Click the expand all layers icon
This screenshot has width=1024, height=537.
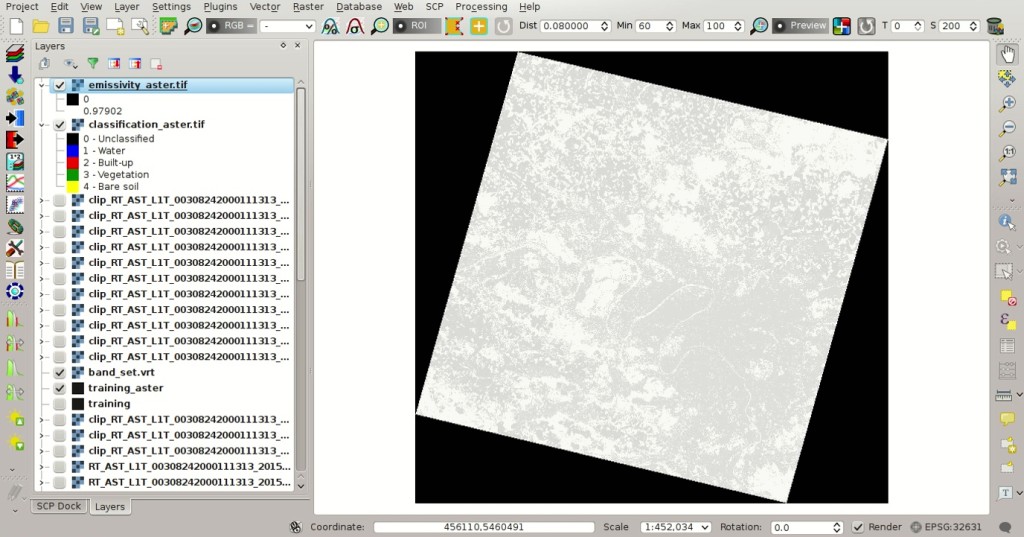pyautogui.click(x=114, y=63)
